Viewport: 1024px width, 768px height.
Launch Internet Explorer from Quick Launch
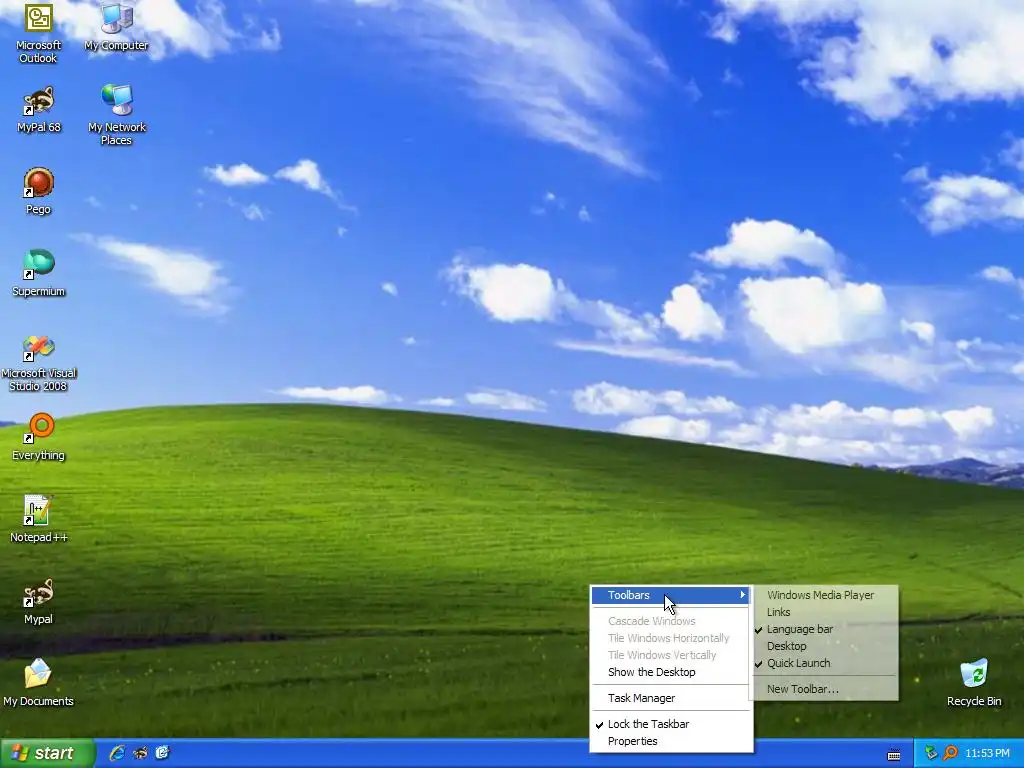tap(117, 753)
